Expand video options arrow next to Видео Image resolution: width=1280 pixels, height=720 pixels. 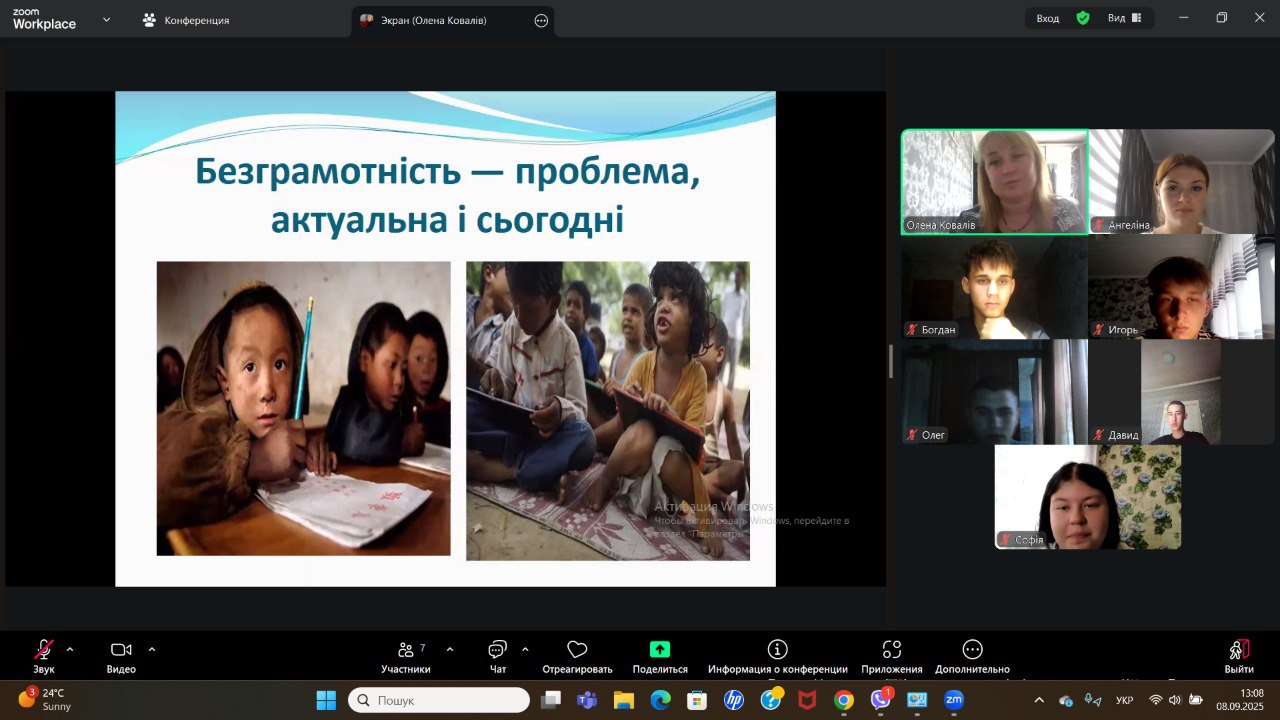152,649
